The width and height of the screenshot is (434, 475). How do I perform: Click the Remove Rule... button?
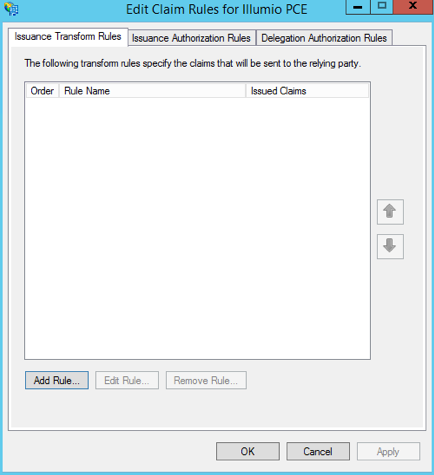[x=206, y=380]
